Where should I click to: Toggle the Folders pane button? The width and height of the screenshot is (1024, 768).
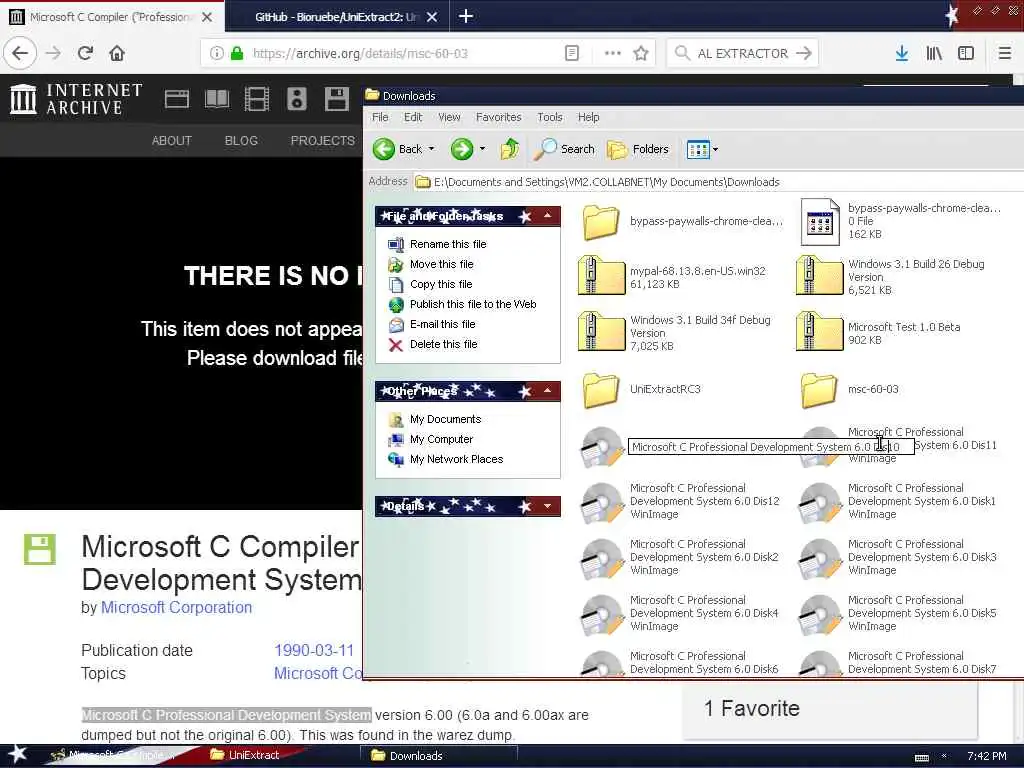638,149
